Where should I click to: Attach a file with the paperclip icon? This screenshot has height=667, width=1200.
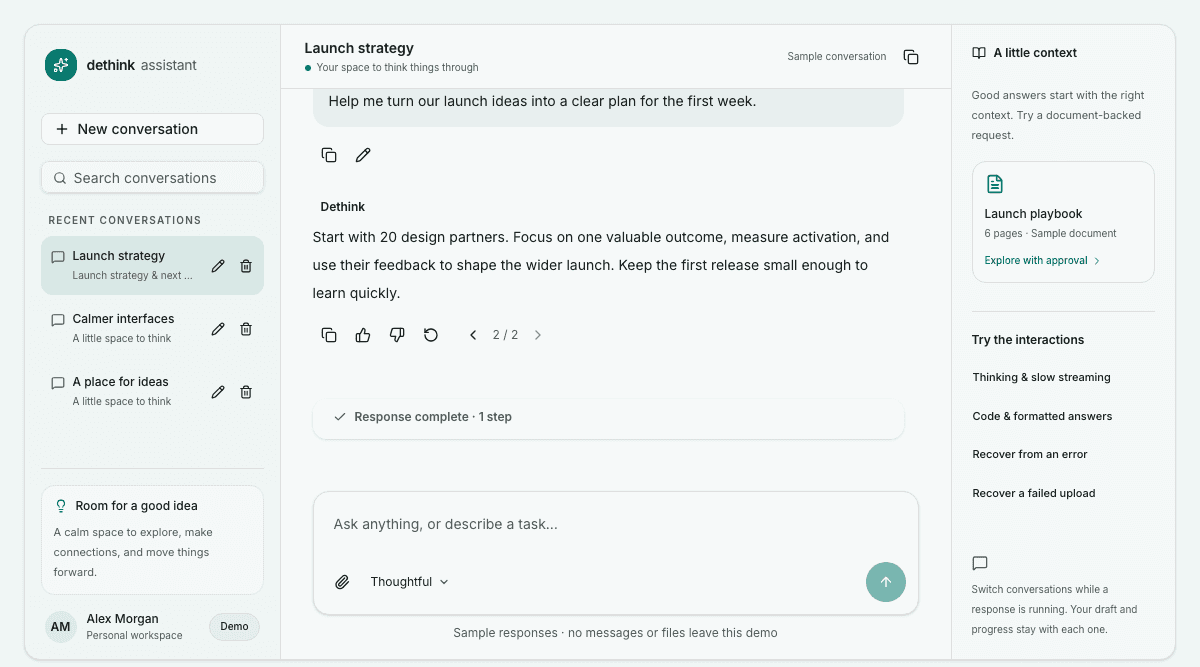(342, 582)
